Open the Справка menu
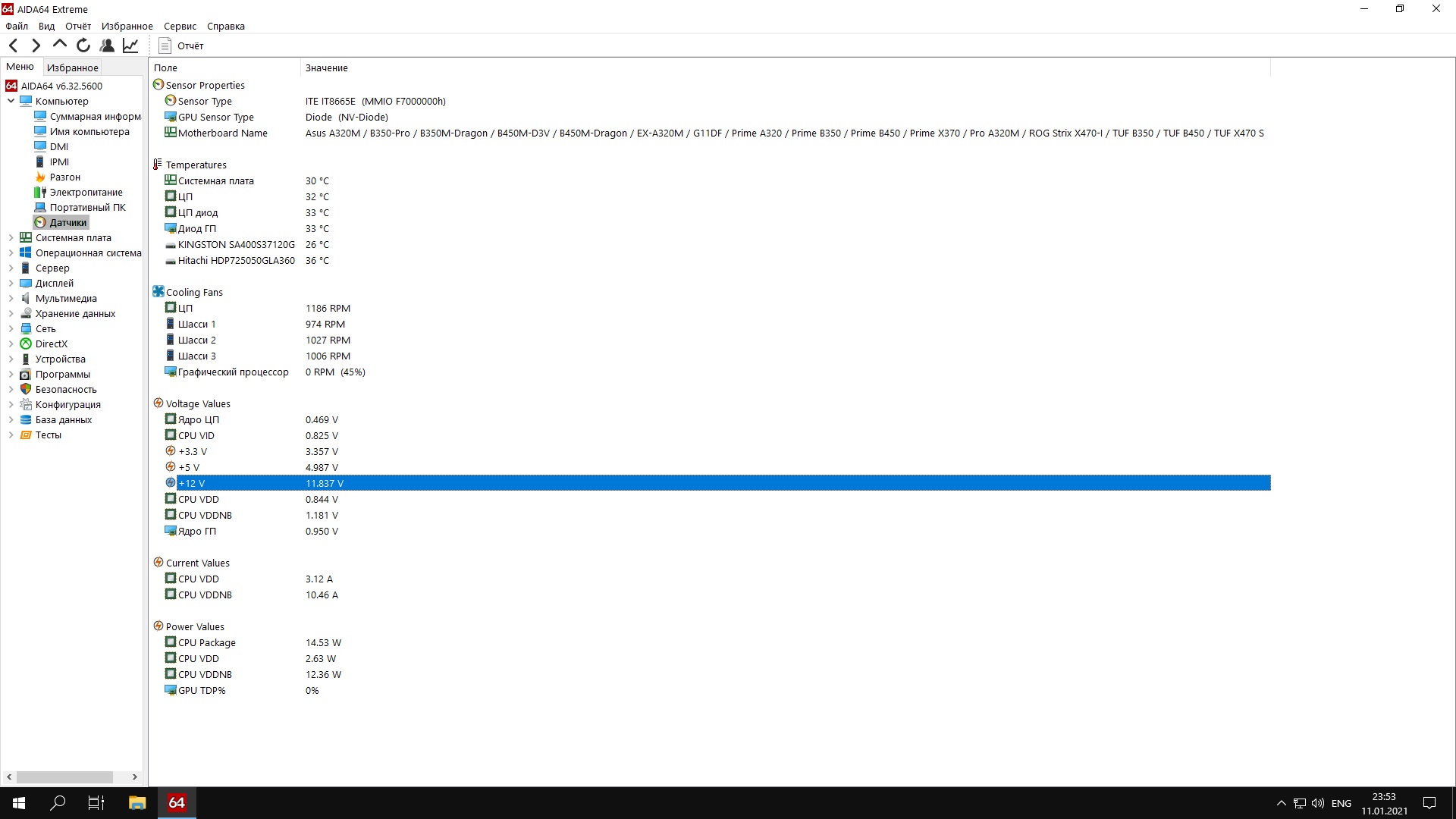Screen dimensions: 1456x819 pyautogui.click(x=226, y=26)
